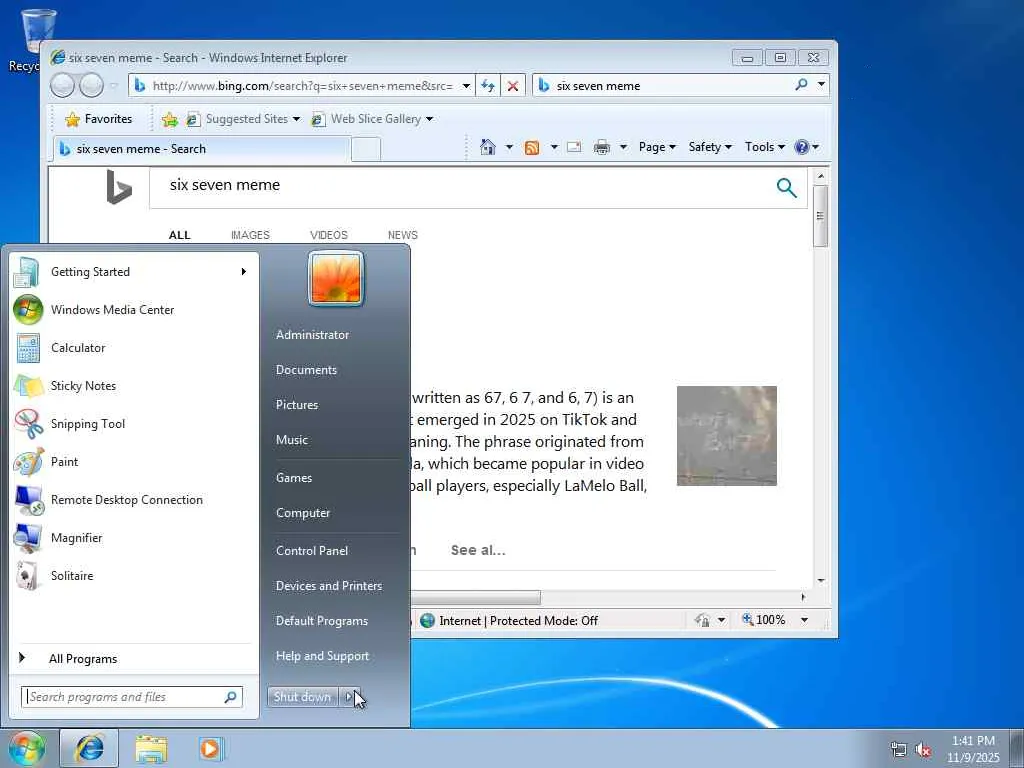
Task: Click the Bing logo on page
Action: 119,187
